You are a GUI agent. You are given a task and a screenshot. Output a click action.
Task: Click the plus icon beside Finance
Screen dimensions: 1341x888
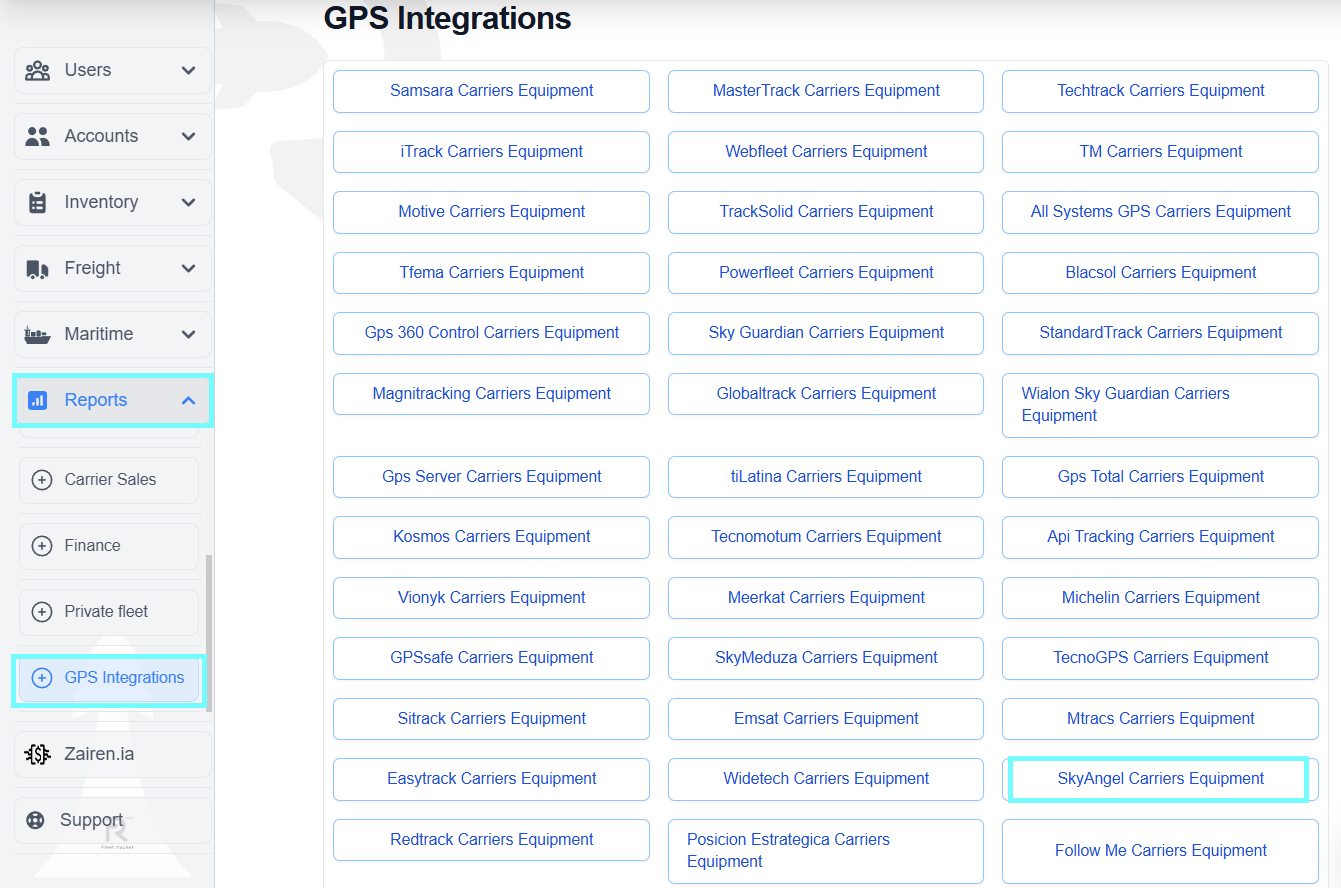tap(42, 546)
